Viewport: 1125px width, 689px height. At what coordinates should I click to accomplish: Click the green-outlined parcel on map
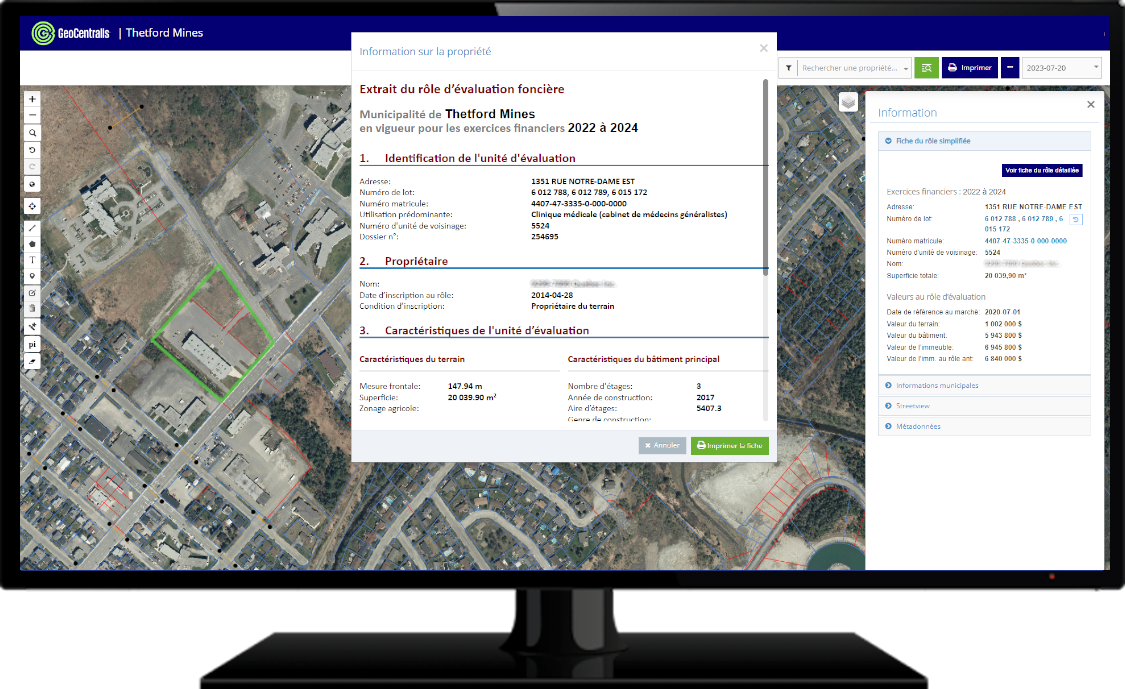213,332
